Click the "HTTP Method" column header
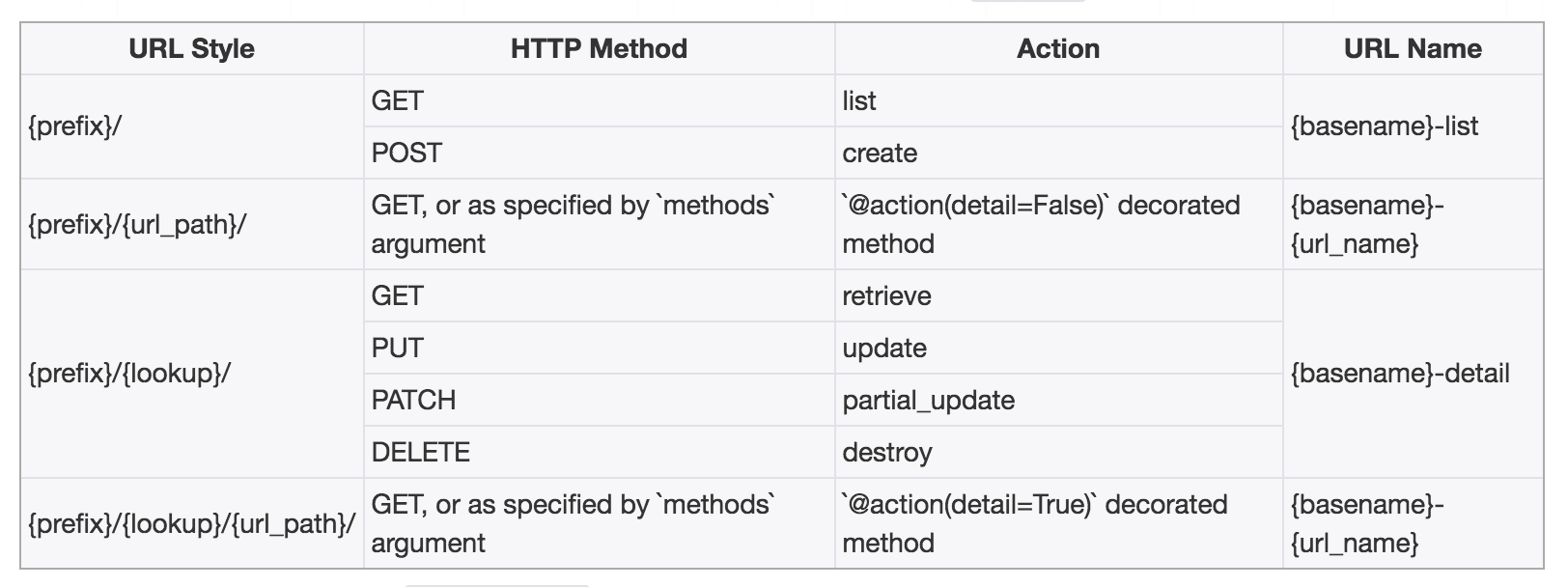This screenshot has height=587, width=1568. pyautogui.click(x=599, y=49)
